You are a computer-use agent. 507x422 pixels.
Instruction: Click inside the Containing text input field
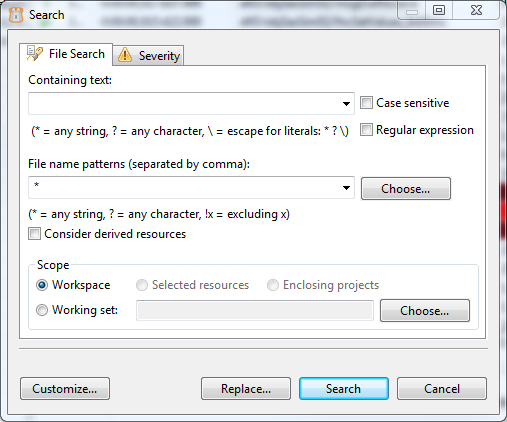pos(185,104)
